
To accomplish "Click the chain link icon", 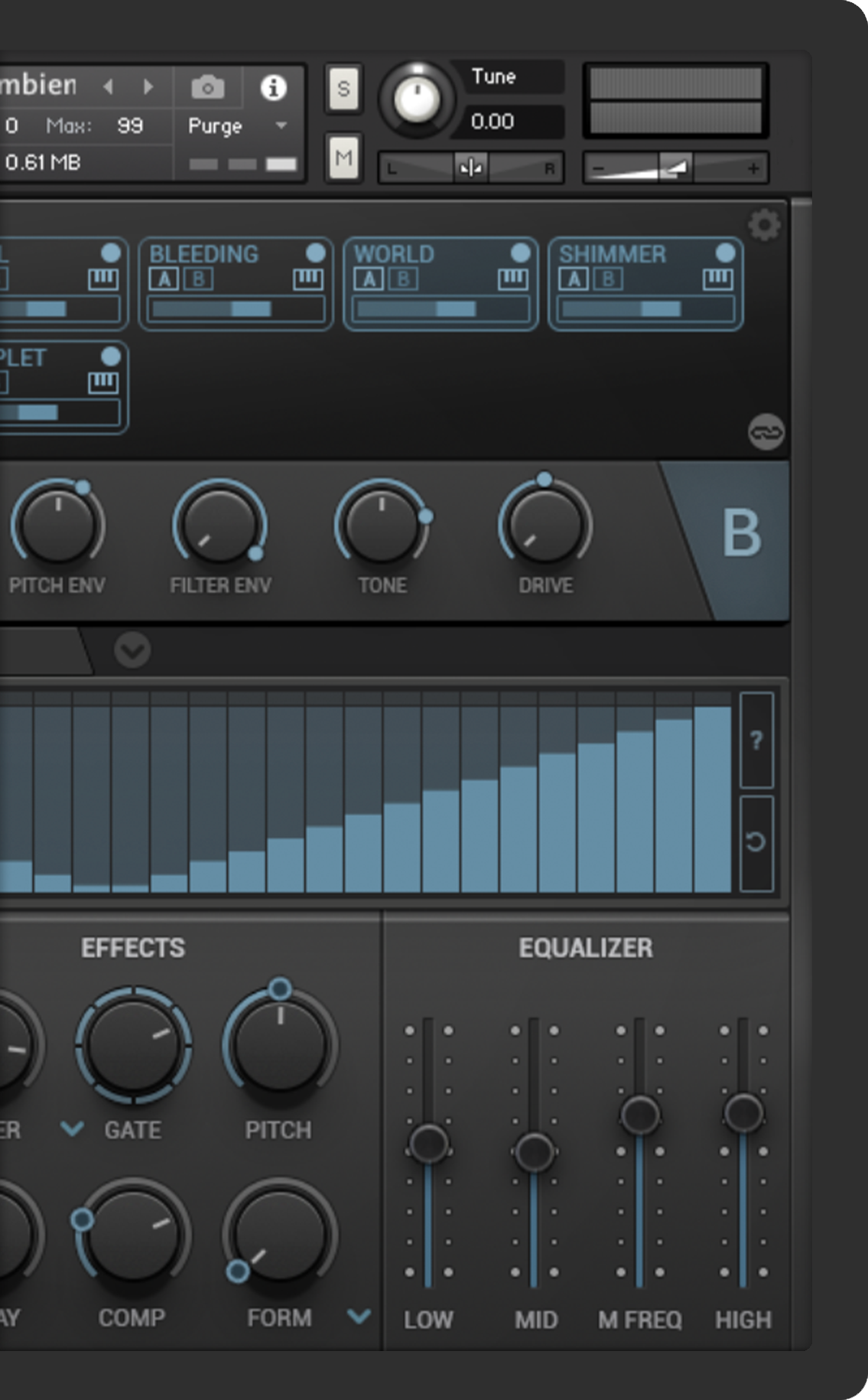I will point(766,432).
